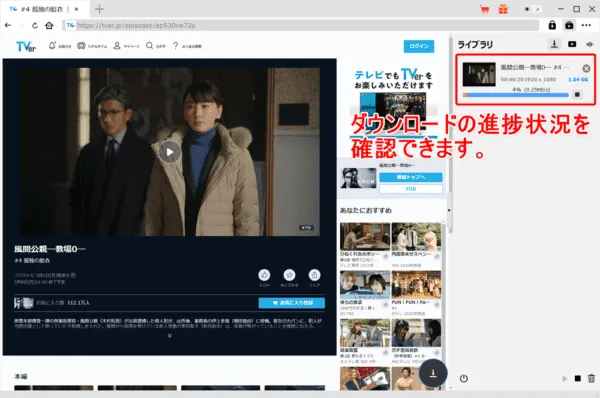This screenshot has width=600, height=398.
Task: Delete all with trash icon
Action: click(591, 378)
